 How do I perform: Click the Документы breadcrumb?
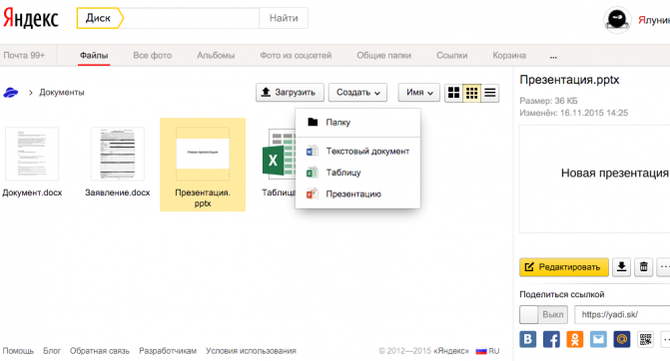coord(62,92)
